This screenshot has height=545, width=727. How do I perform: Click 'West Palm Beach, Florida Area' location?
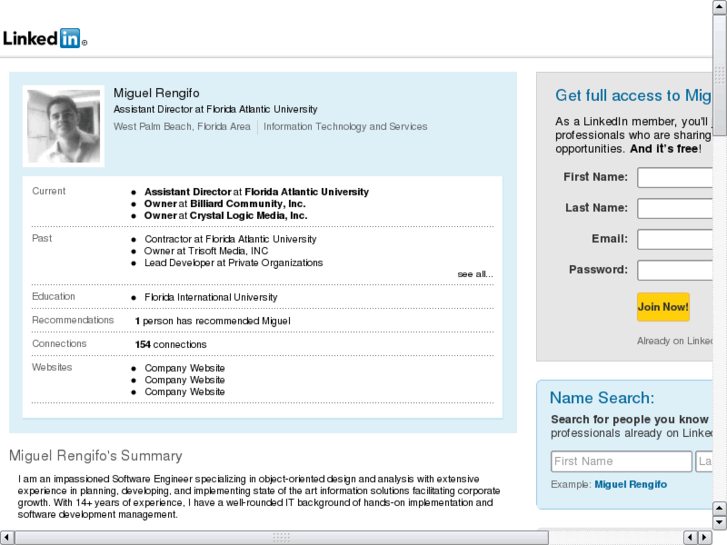coord(182,127)
